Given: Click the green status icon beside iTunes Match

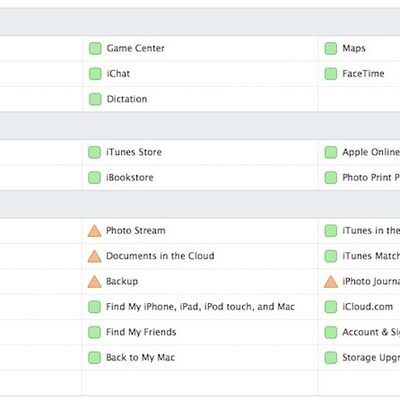Looking at the screenshot, I should [x=331, y=256].
